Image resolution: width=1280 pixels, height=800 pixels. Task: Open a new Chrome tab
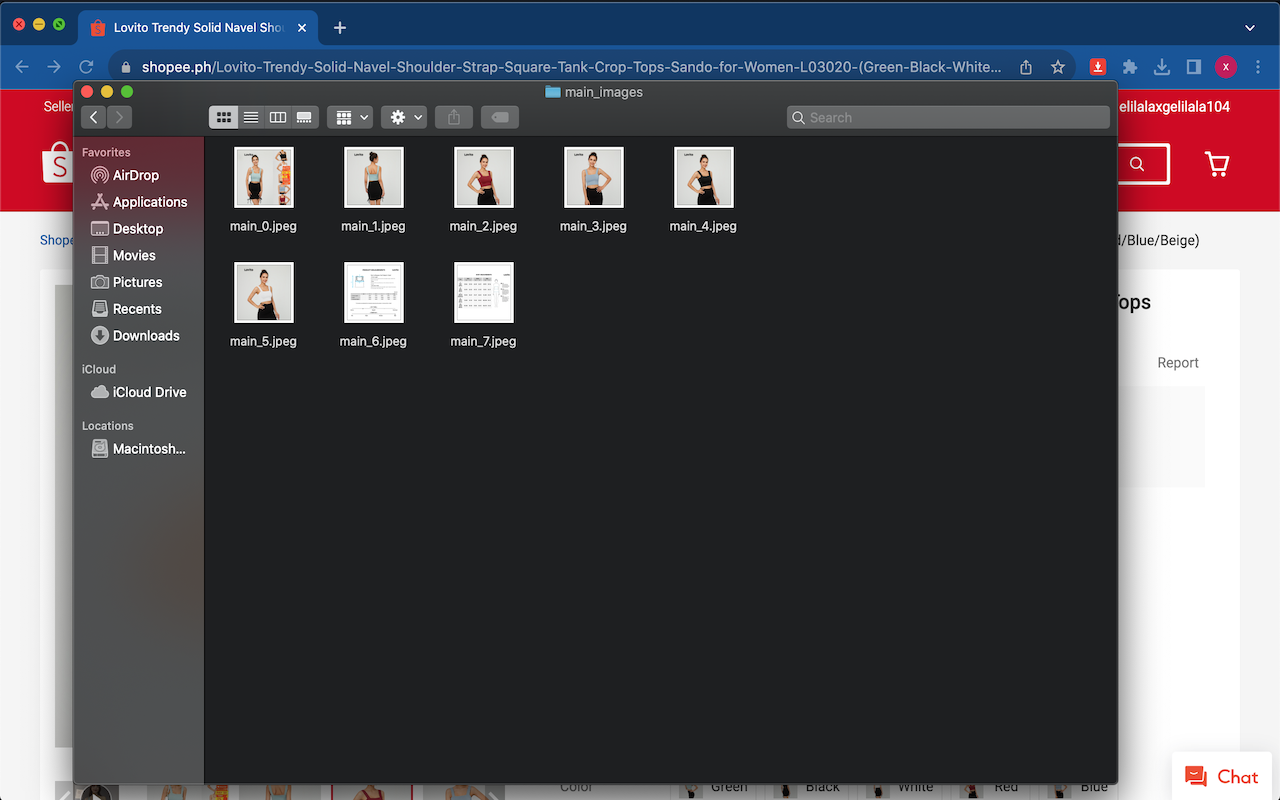(340, 28)
